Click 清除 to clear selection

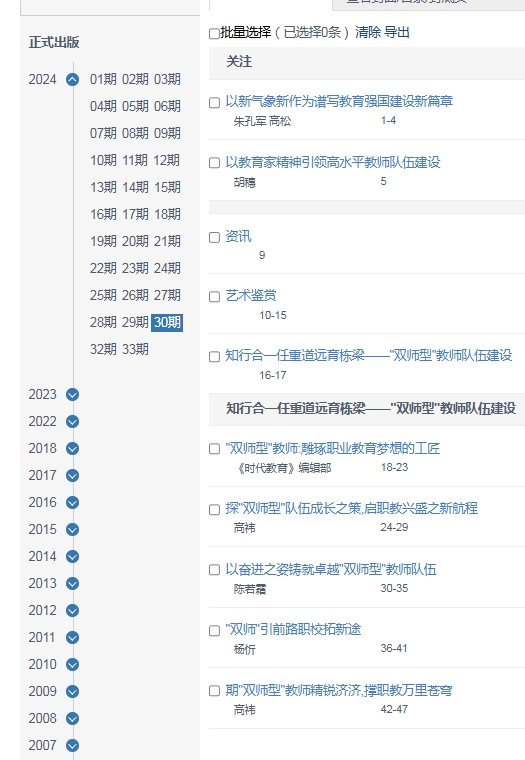(368, 32)
